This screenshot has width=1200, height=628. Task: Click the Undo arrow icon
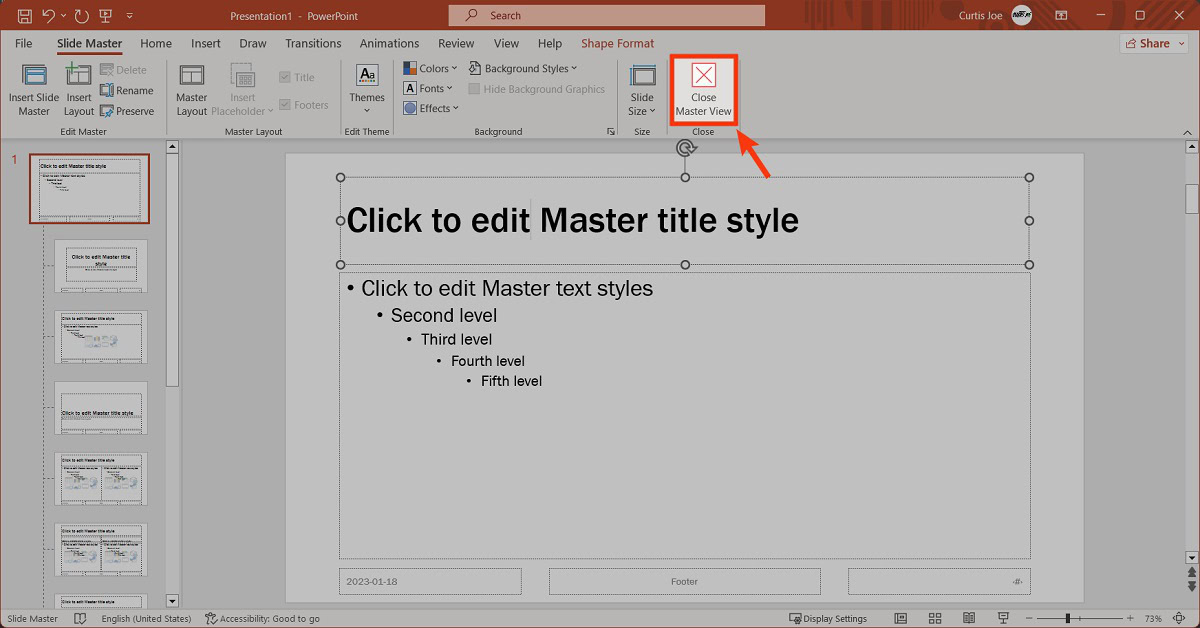(x=48, y=16)
